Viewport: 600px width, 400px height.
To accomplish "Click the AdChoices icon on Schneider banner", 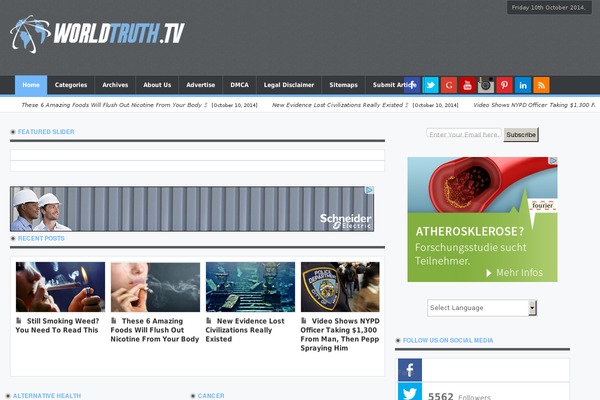I will coord(369,190).
